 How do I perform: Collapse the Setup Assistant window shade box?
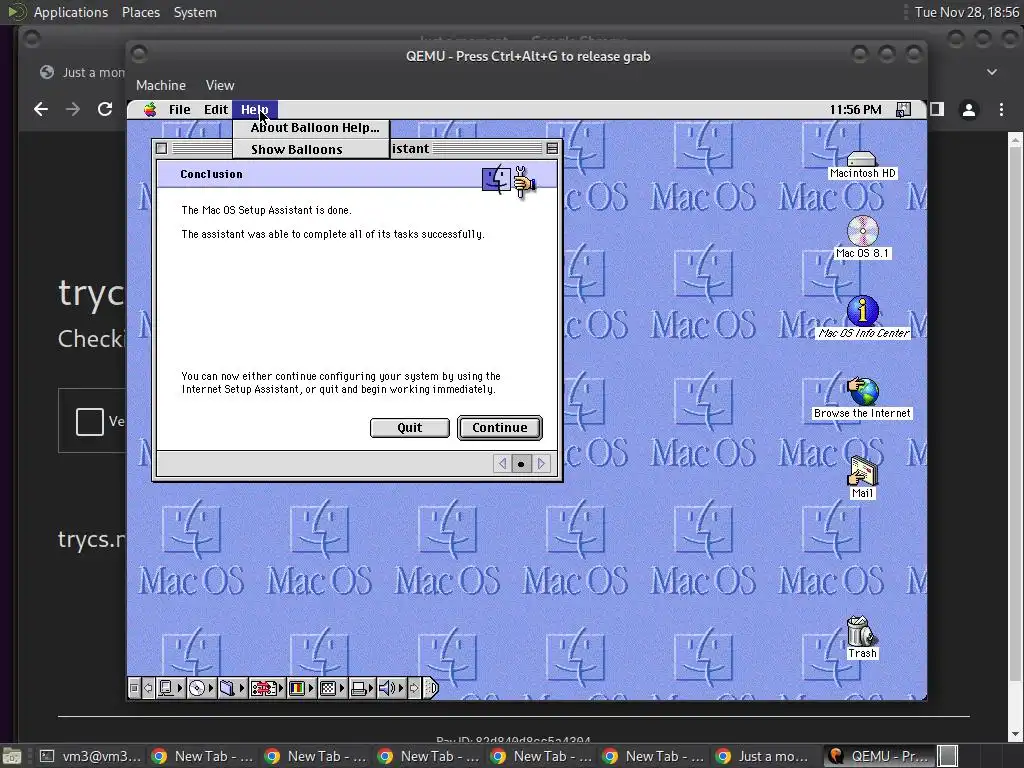pos(552,148)
